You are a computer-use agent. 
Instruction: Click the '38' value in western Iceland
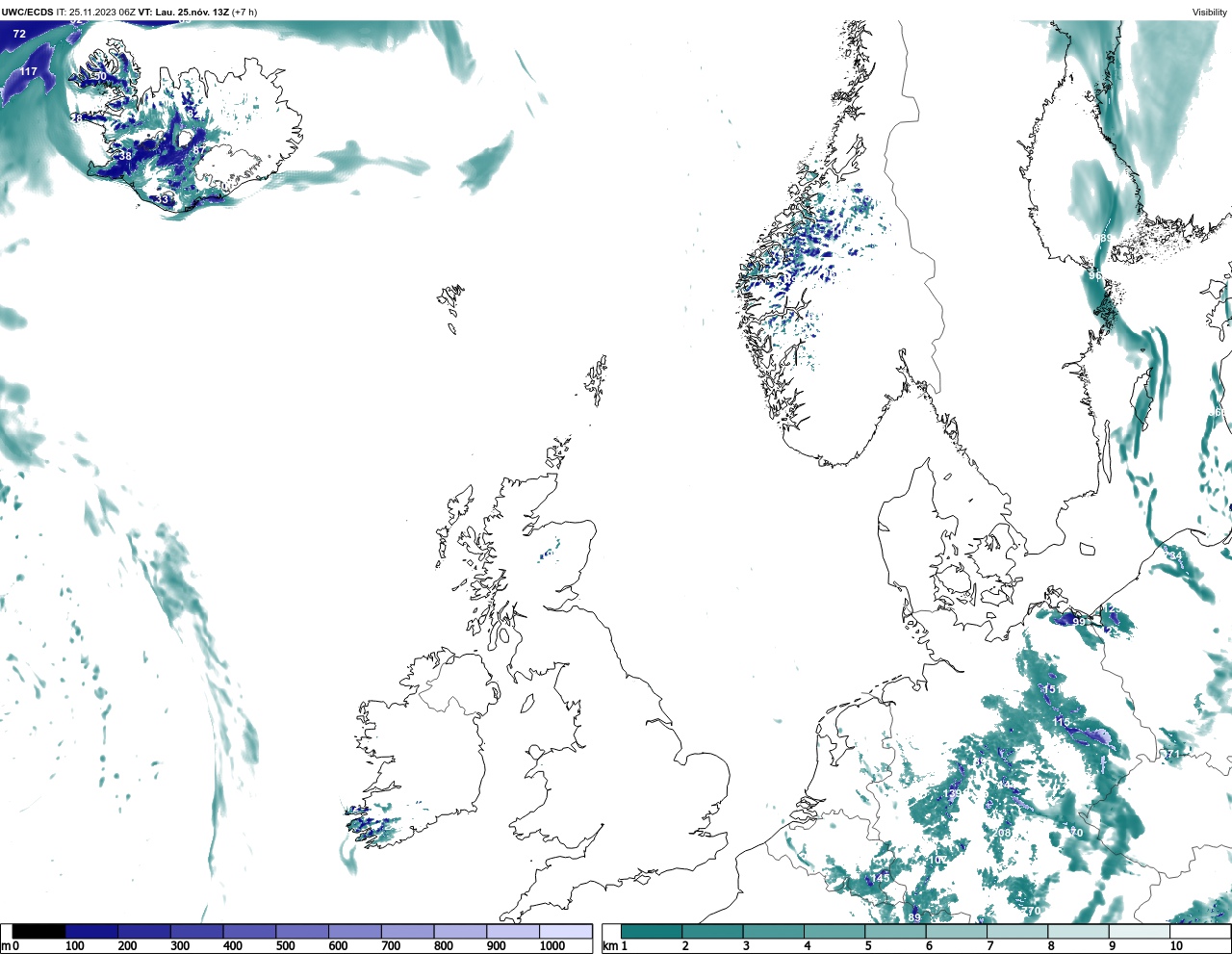click(125, 156)
